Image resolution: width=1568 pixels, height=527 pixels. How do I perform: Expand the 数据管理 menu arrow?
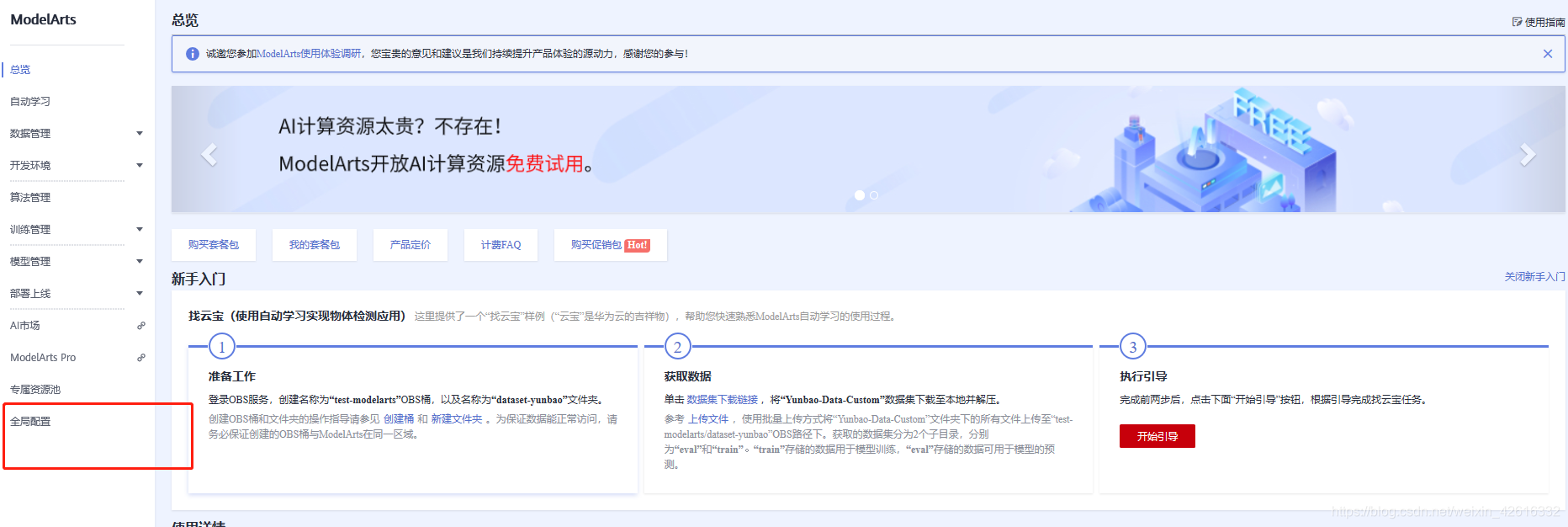pos(140,134)
